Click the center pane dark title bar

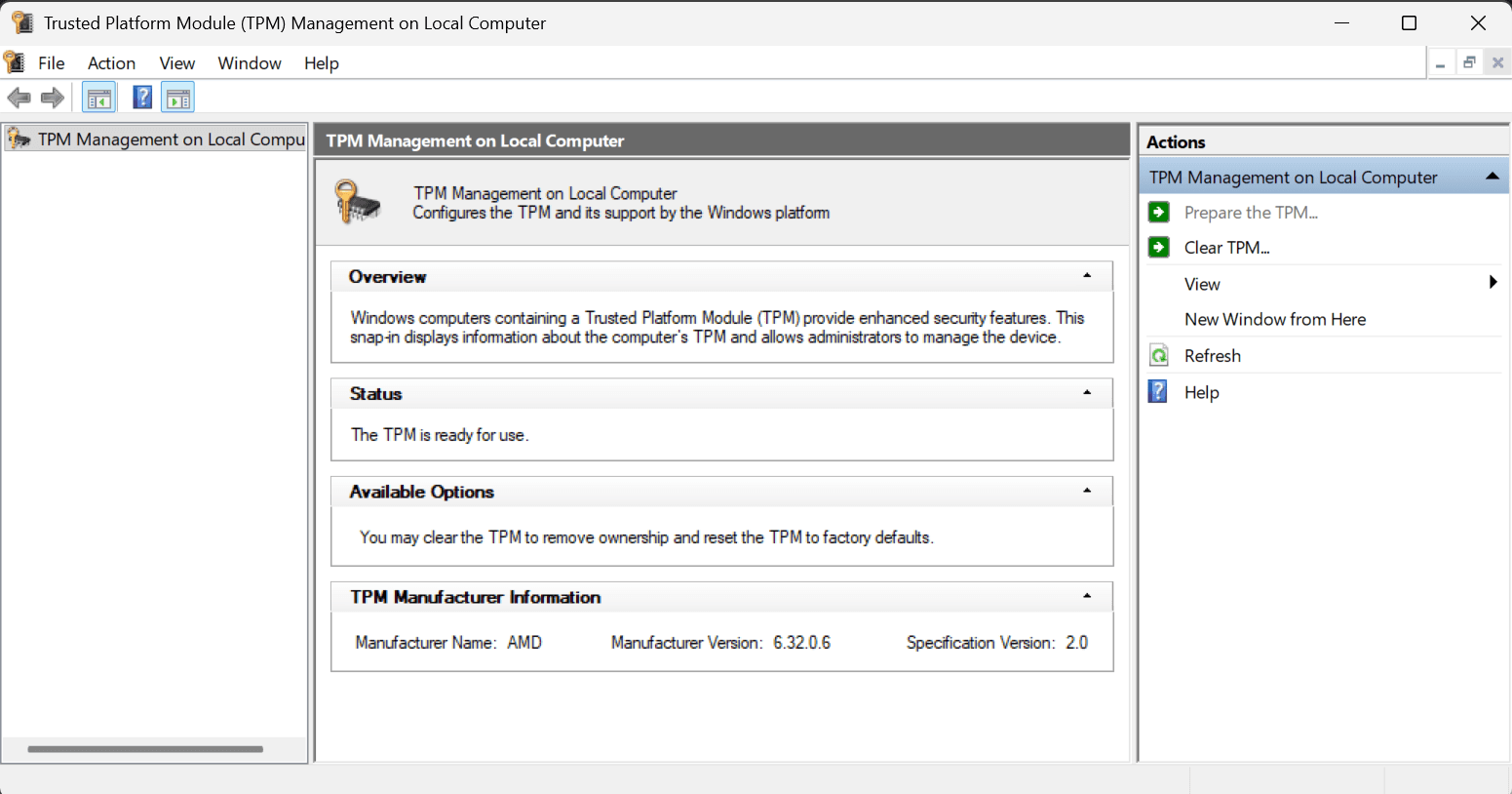(x=722, y=140)
